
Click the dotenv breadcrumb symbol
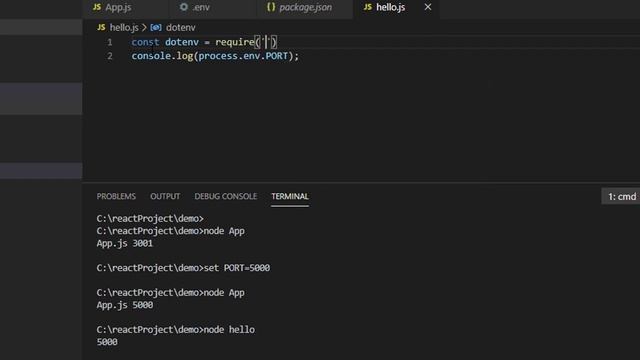click(x=180, y=28)
